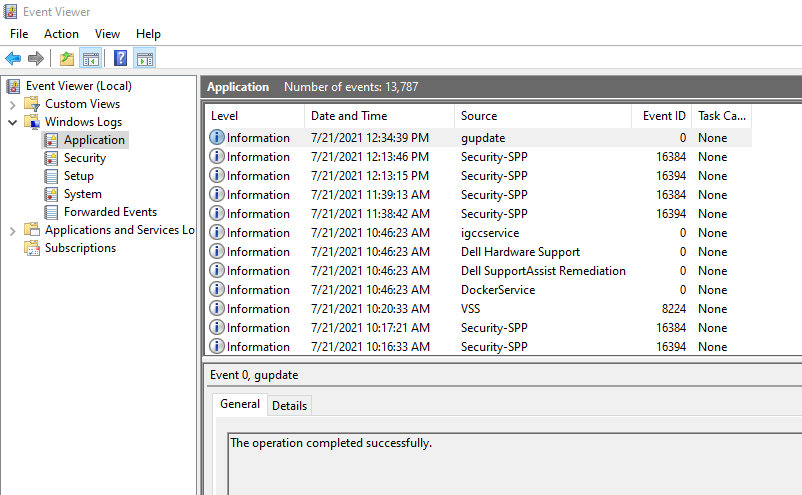Viewport: 802px width, 495px height.
Task: Open the View menu
Action: coord(107,34)
